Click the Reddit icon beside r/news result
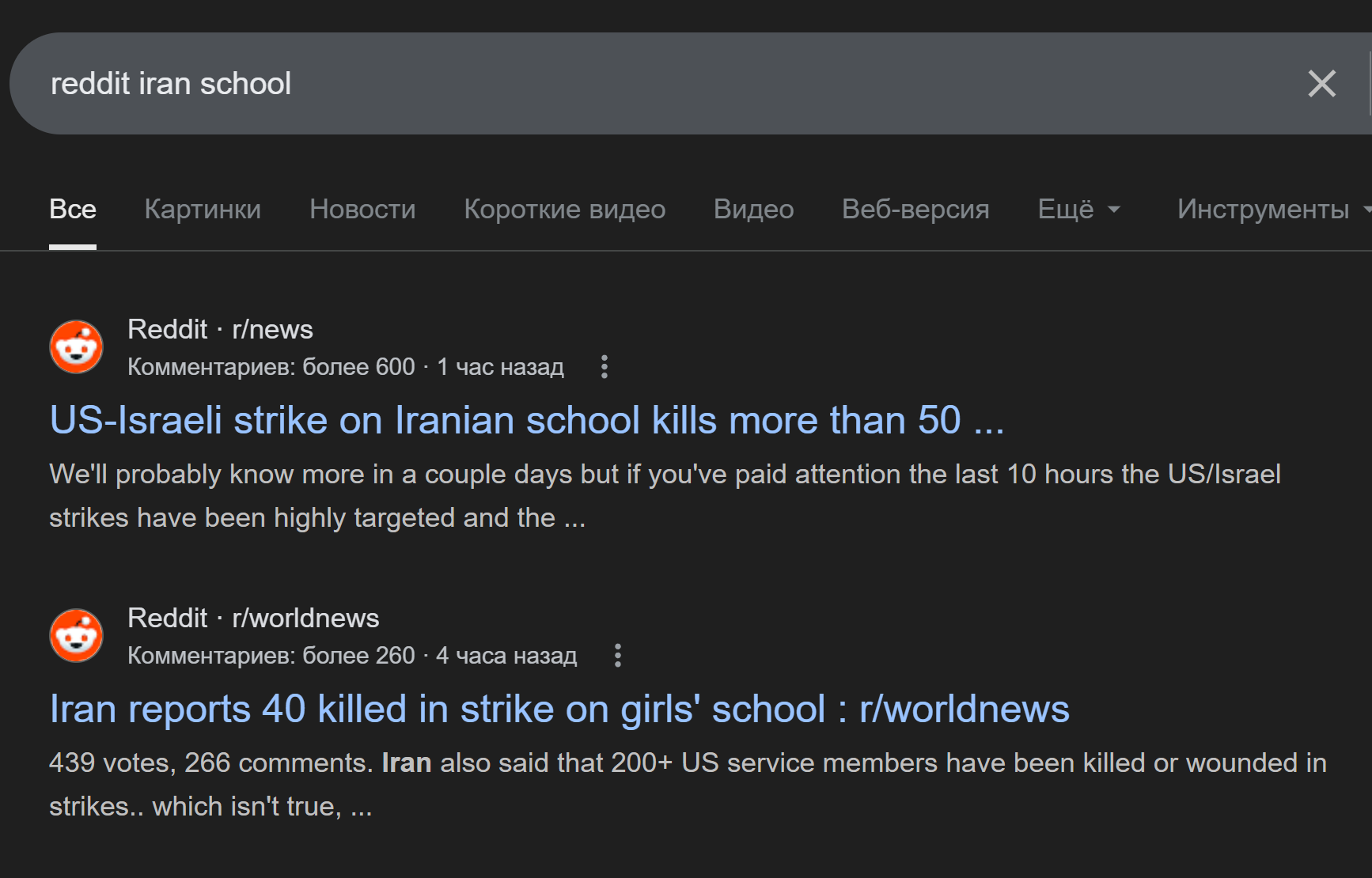Screen dimensions: 1372x878 tap(76, 346)
